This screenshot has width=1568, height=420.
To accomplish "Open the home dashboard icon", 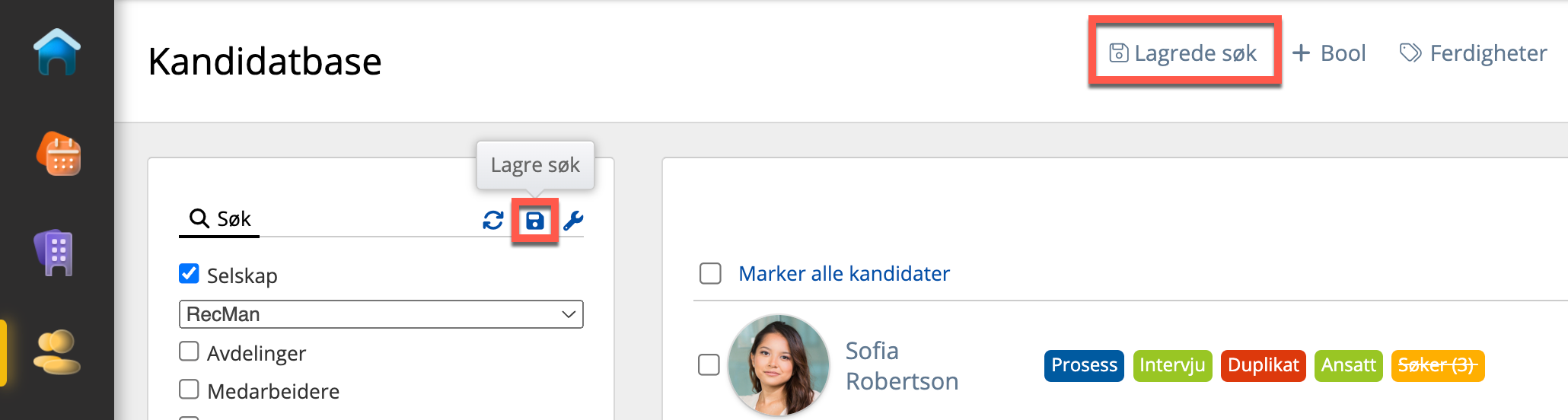I will (x=57, y=52).
